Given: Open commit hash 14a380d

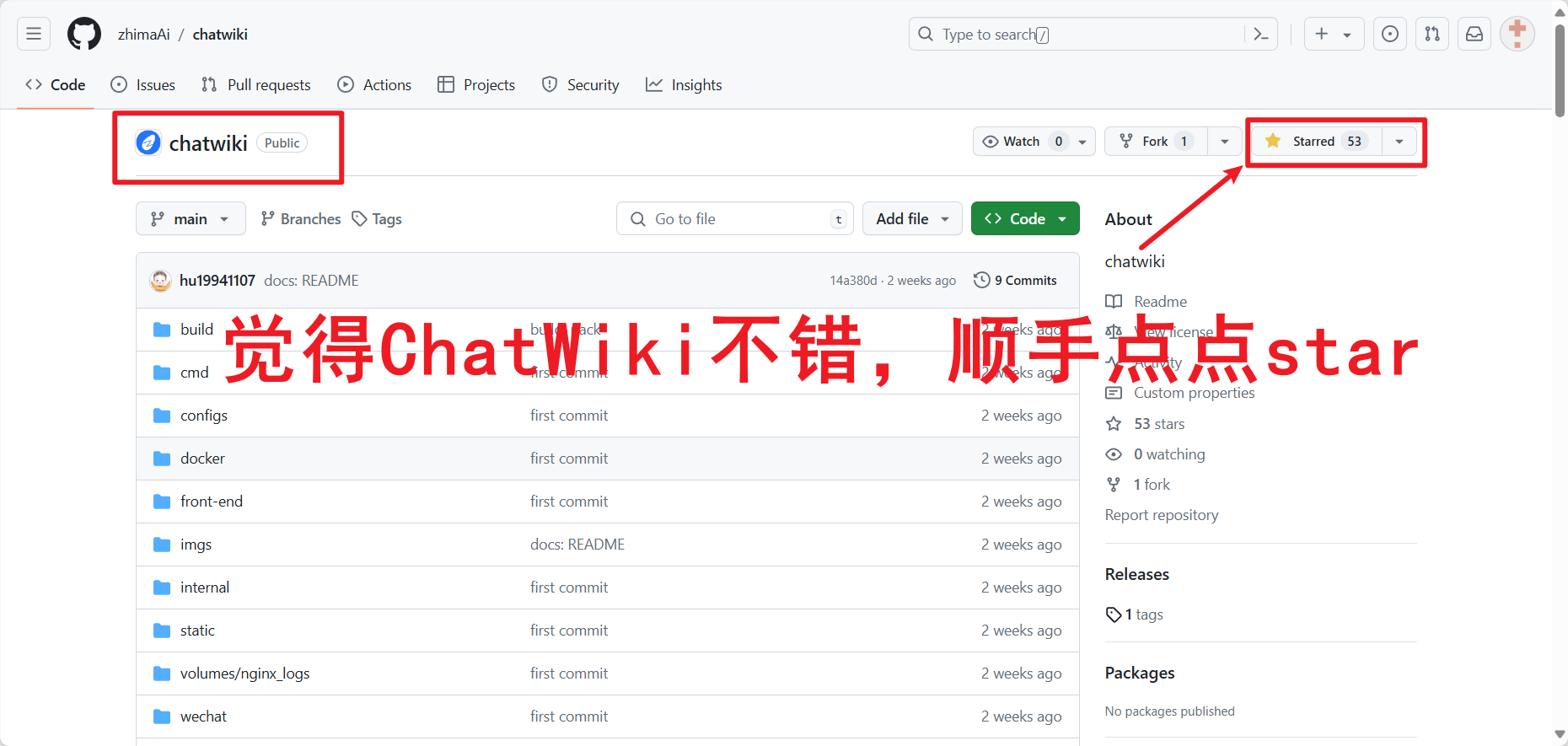Looking at the screenshot, I should coord(853,281).
